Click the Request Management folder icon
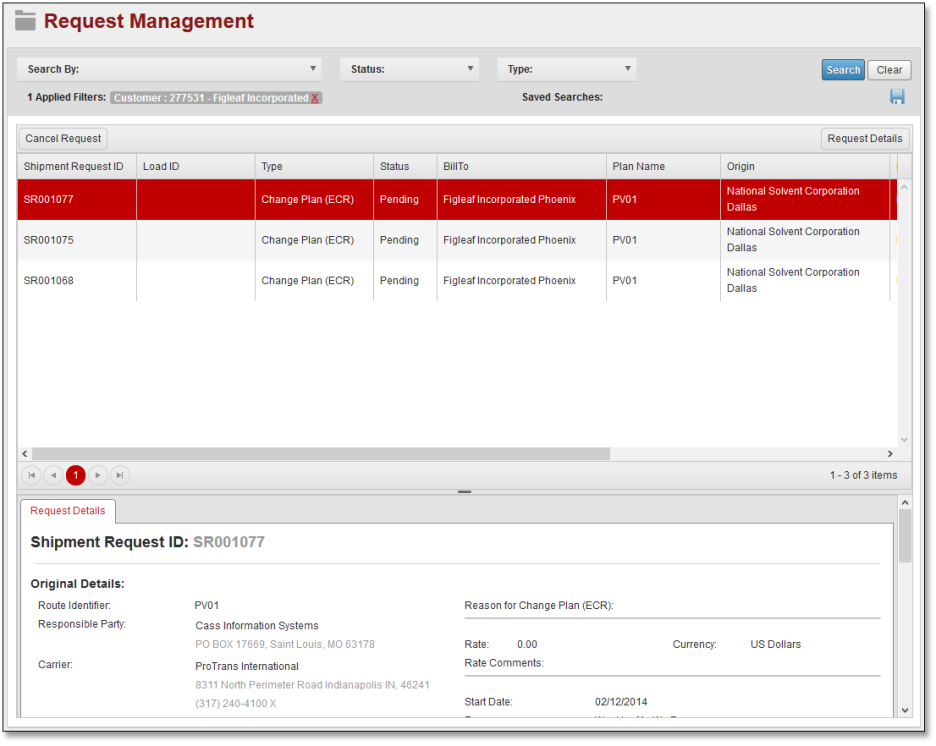The height and width of the screenshot is (746, 936). [25, 20]
